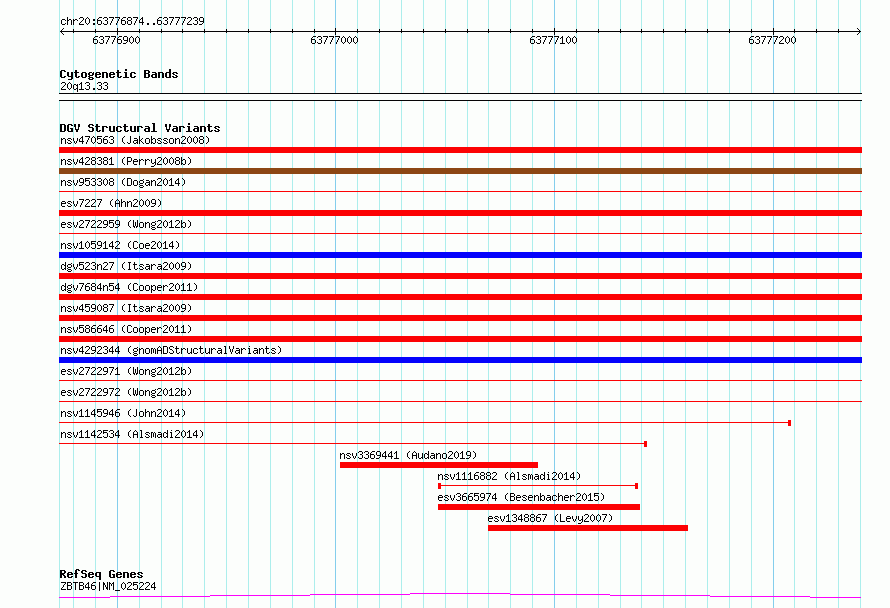
Task: Select the nsv428381 (Perry2008b) variant label
Action: tap(126, 161)
